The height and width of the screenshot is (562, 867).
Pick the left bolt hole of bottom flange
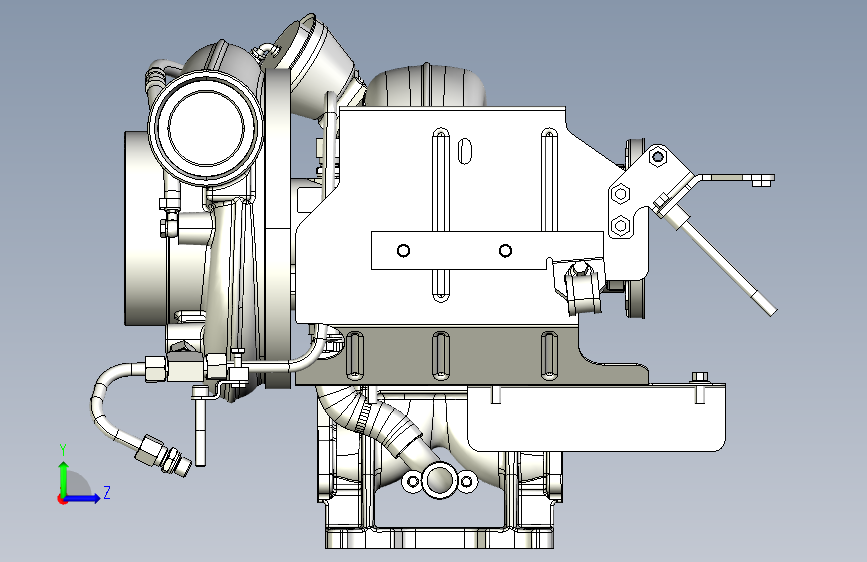[412, 482]
